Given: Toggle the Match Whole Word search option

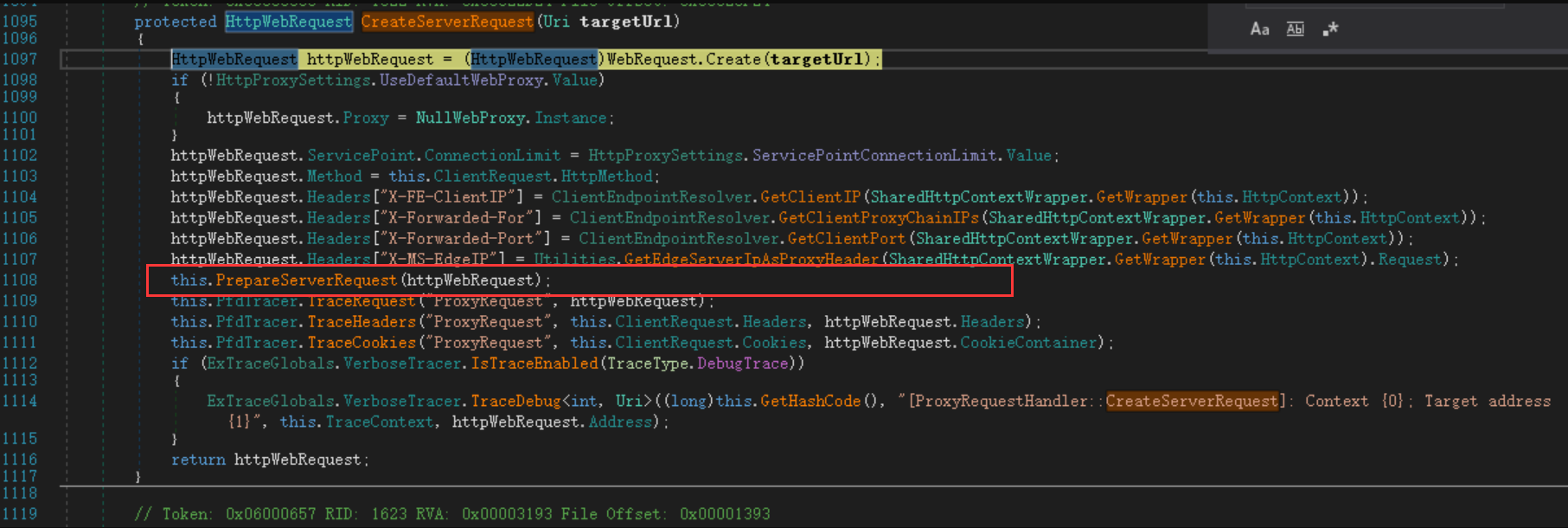Looking at the screenshot, I should coord(1295,29).
